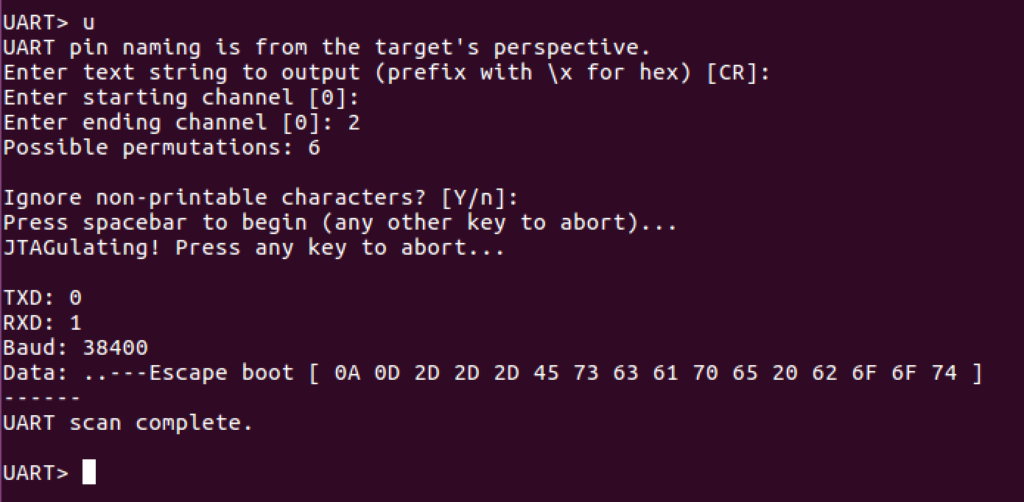Click the Possible permutations: 6 line

point(162,148)
